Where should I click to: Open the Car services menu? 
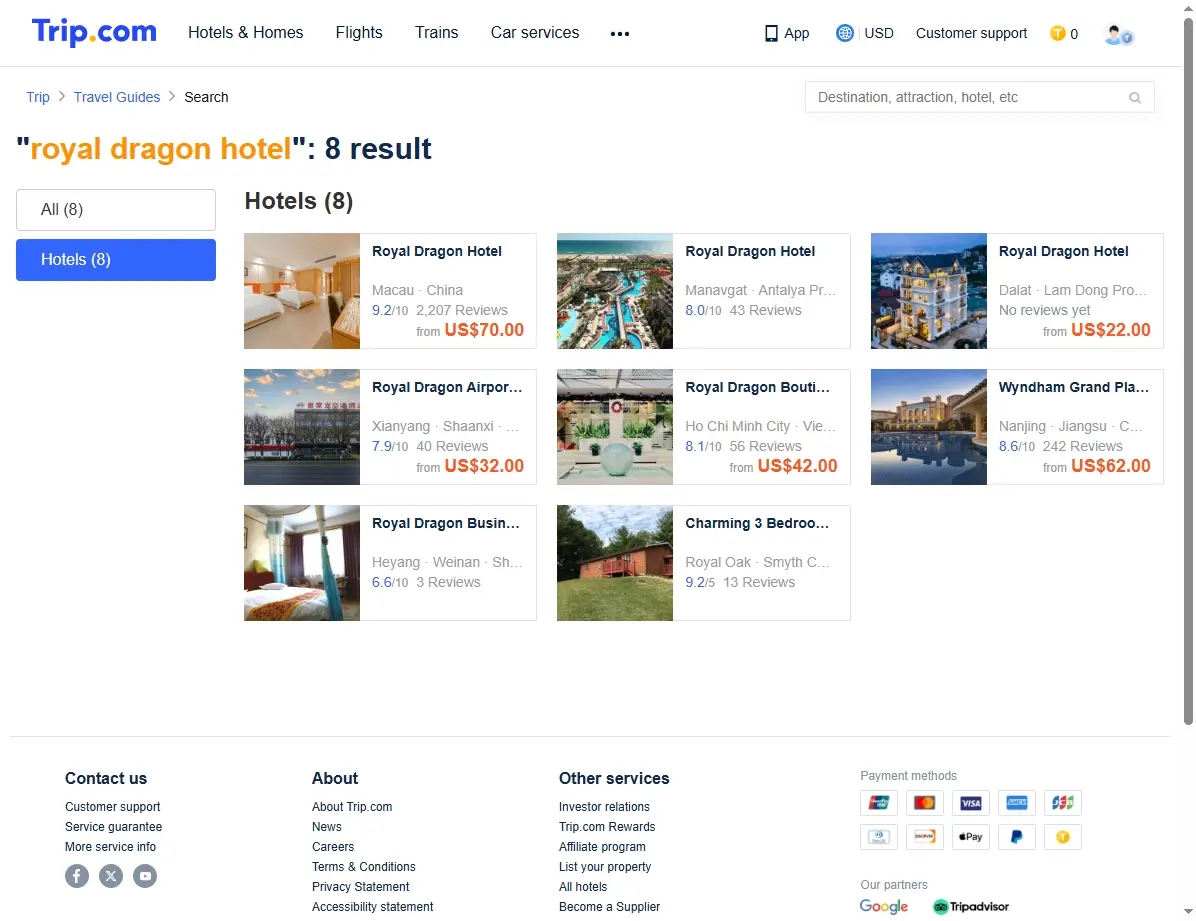535,33
